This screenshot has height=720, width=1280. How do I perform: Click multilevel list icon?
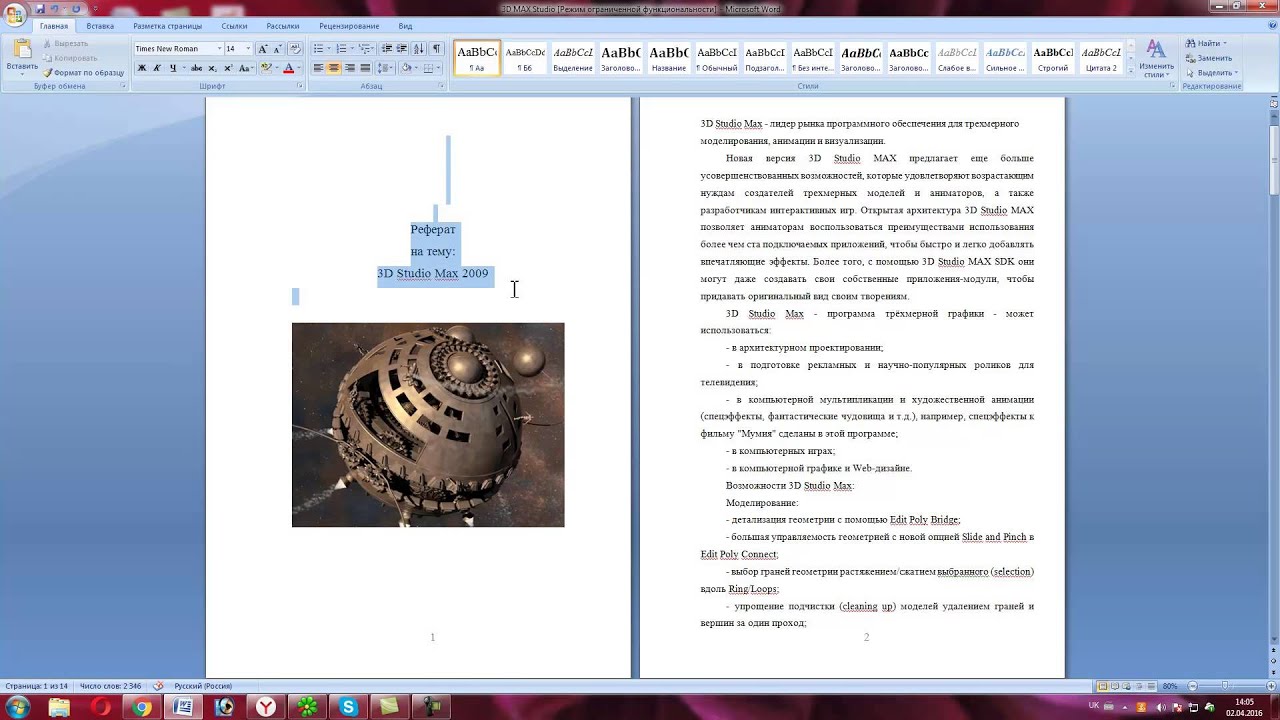[x=365, y=48]
